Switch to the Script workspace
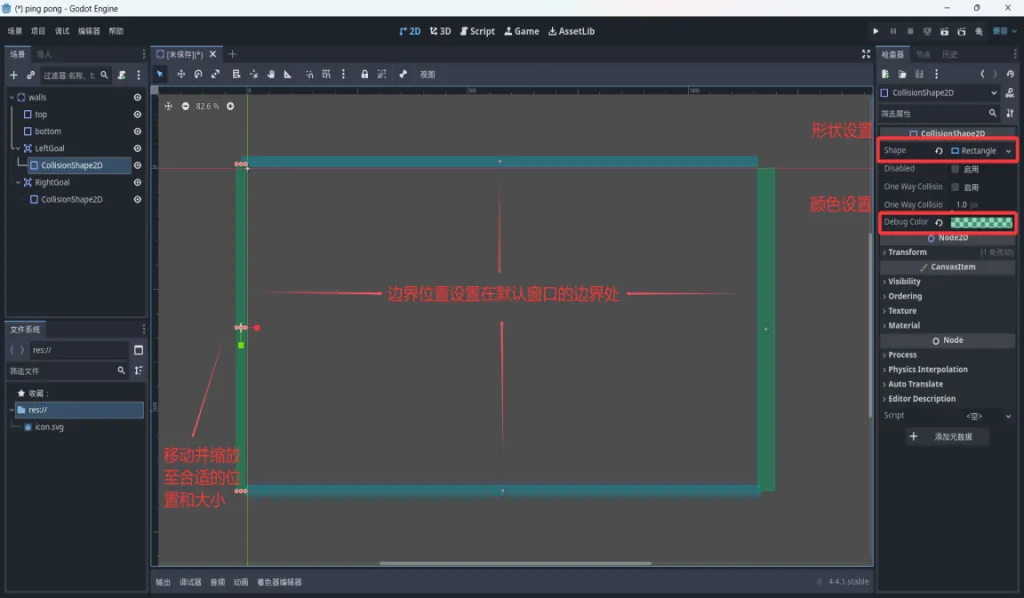This screenshot has height=598, width=1024. pyautogui.click(x=477, y=31)
